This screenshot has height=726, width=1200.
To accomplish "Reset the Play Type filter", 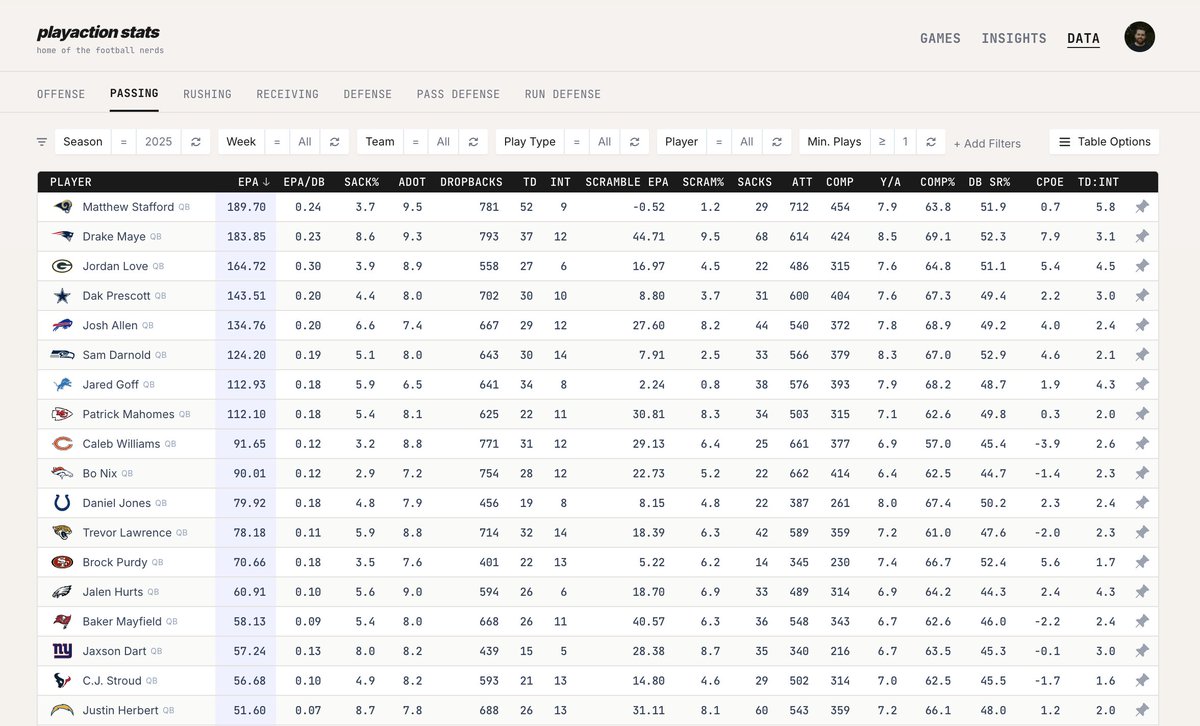I will pos(634,142).
